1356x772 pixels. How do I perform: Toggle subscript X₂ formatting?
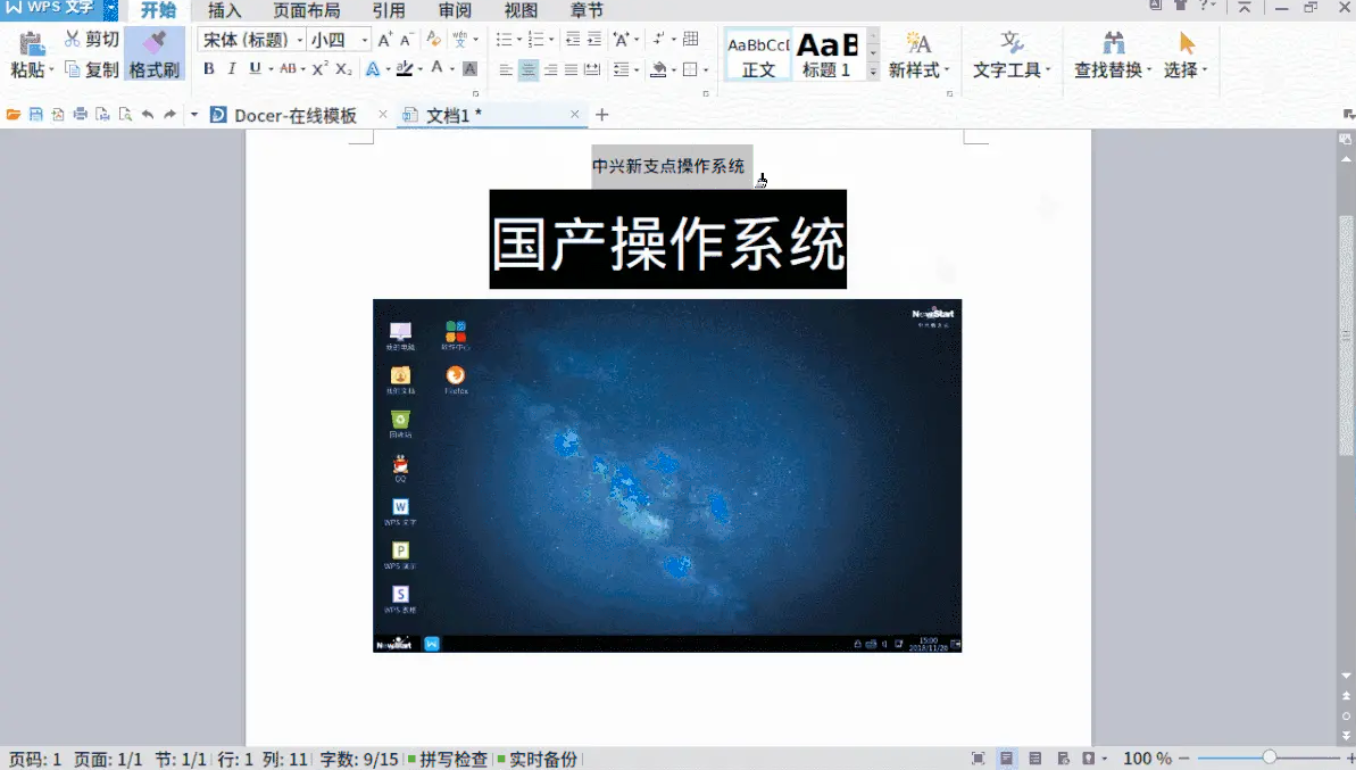[x=343, y=69]
